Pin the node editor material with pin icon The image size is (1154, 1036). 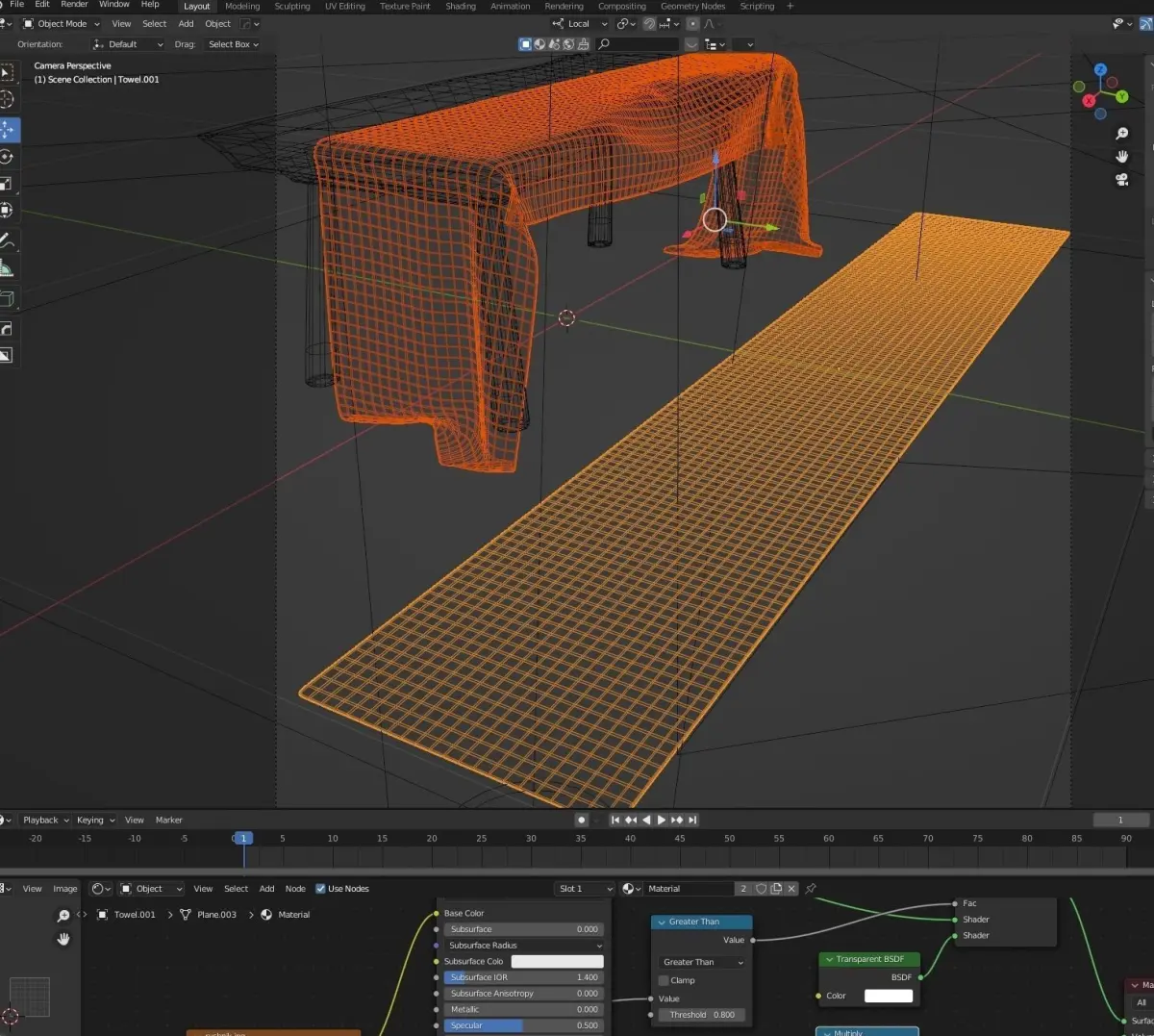(811, 888)
